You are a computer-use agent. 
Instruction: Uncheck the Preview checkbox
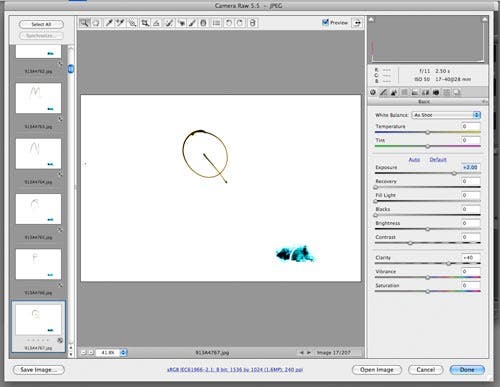(x=325, y=22)
